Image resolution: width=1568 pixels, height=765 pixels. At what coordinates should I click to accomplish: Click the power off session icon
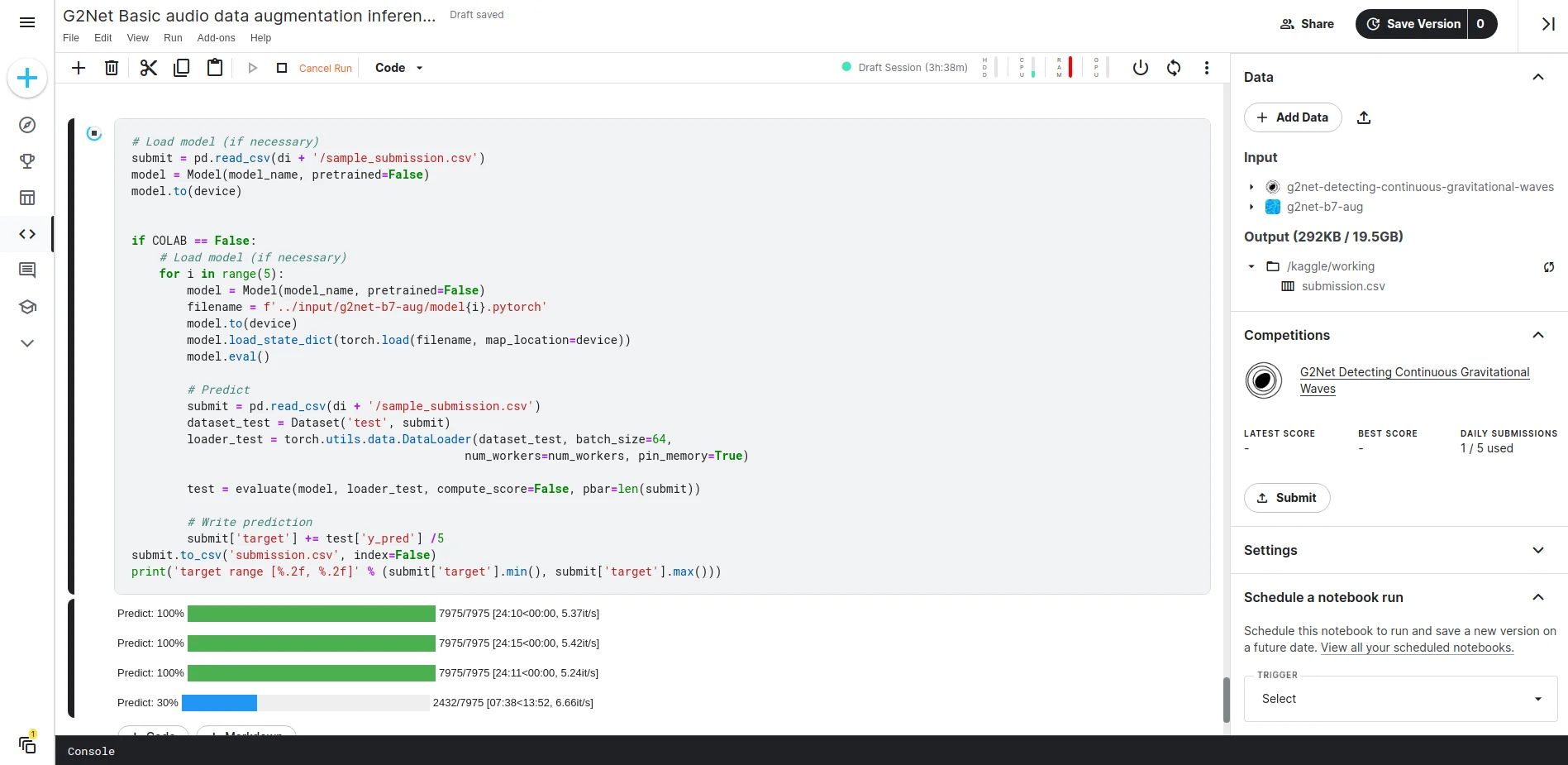(x=1141, y=68)
